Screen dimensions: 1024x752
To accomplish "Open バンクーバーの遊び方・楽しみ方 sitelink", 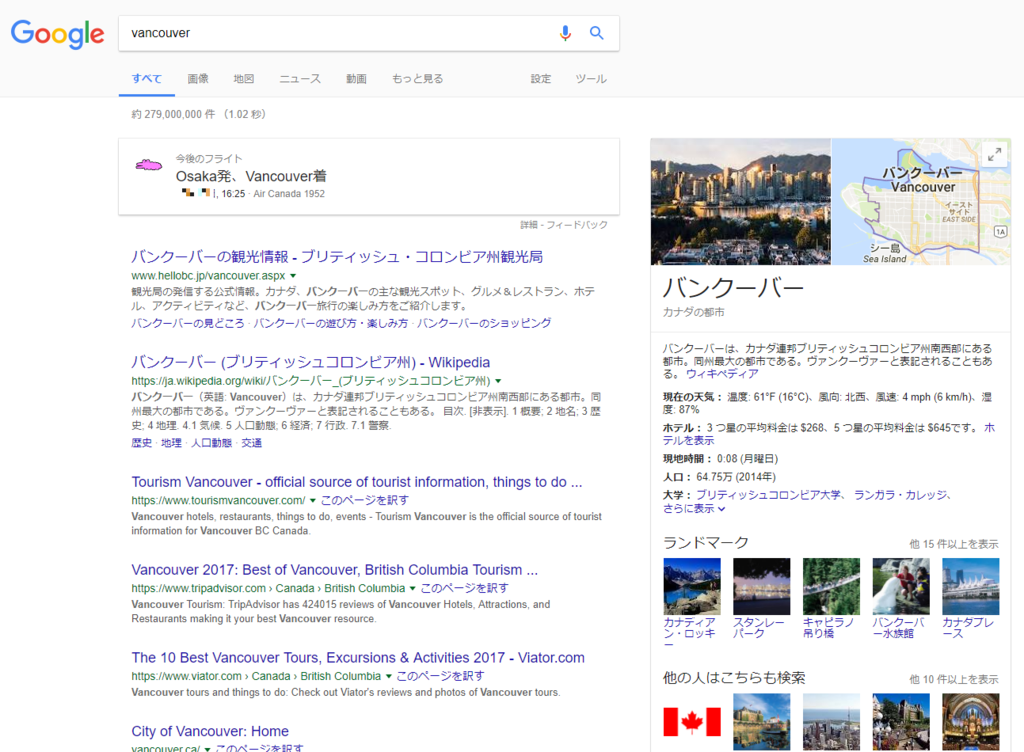I will 330,323.
